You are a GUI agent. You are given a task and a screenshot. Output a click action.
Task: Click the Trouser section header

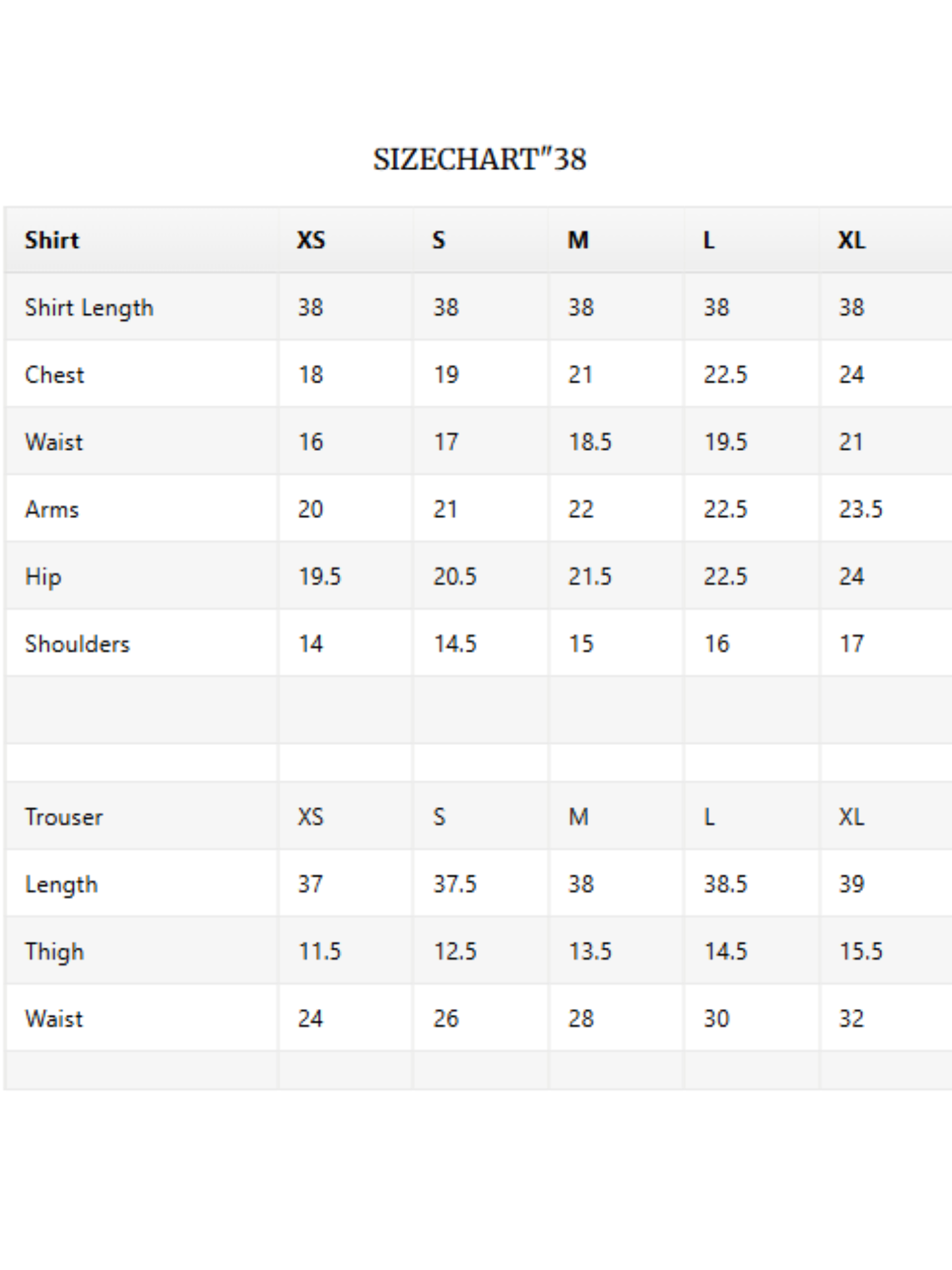(x=64, y=817)
